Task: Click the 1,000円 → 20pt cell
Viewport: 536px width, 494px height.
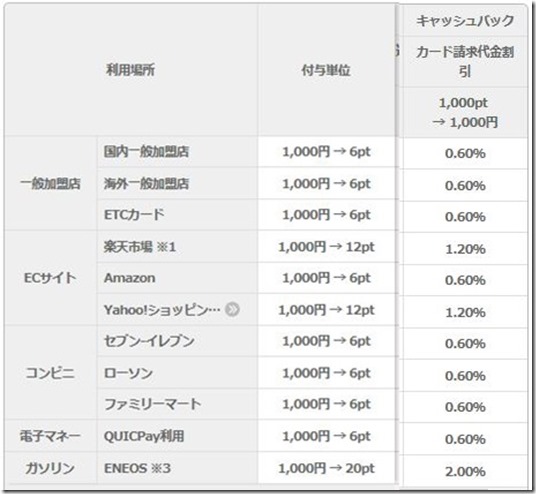Action: (326, 468)
